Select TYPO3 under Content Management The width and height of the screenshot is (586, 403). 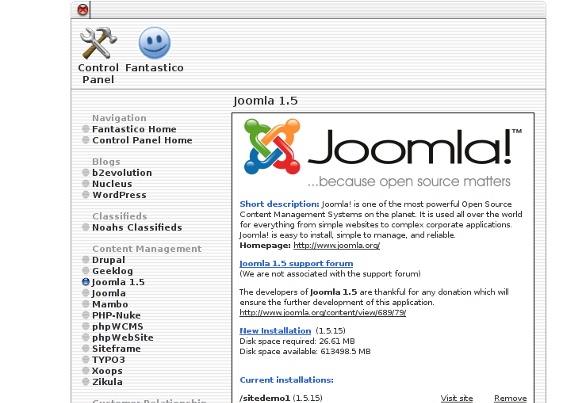pyautogui.click(x=108, y=360)
